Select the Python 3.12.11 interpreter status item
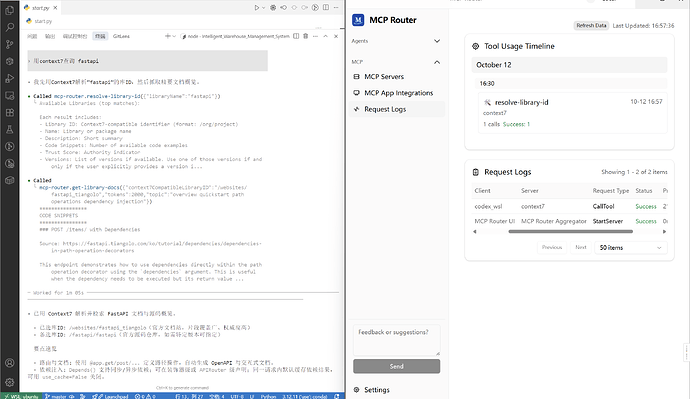This screenshot has width=690, height=399. [305, 396]
